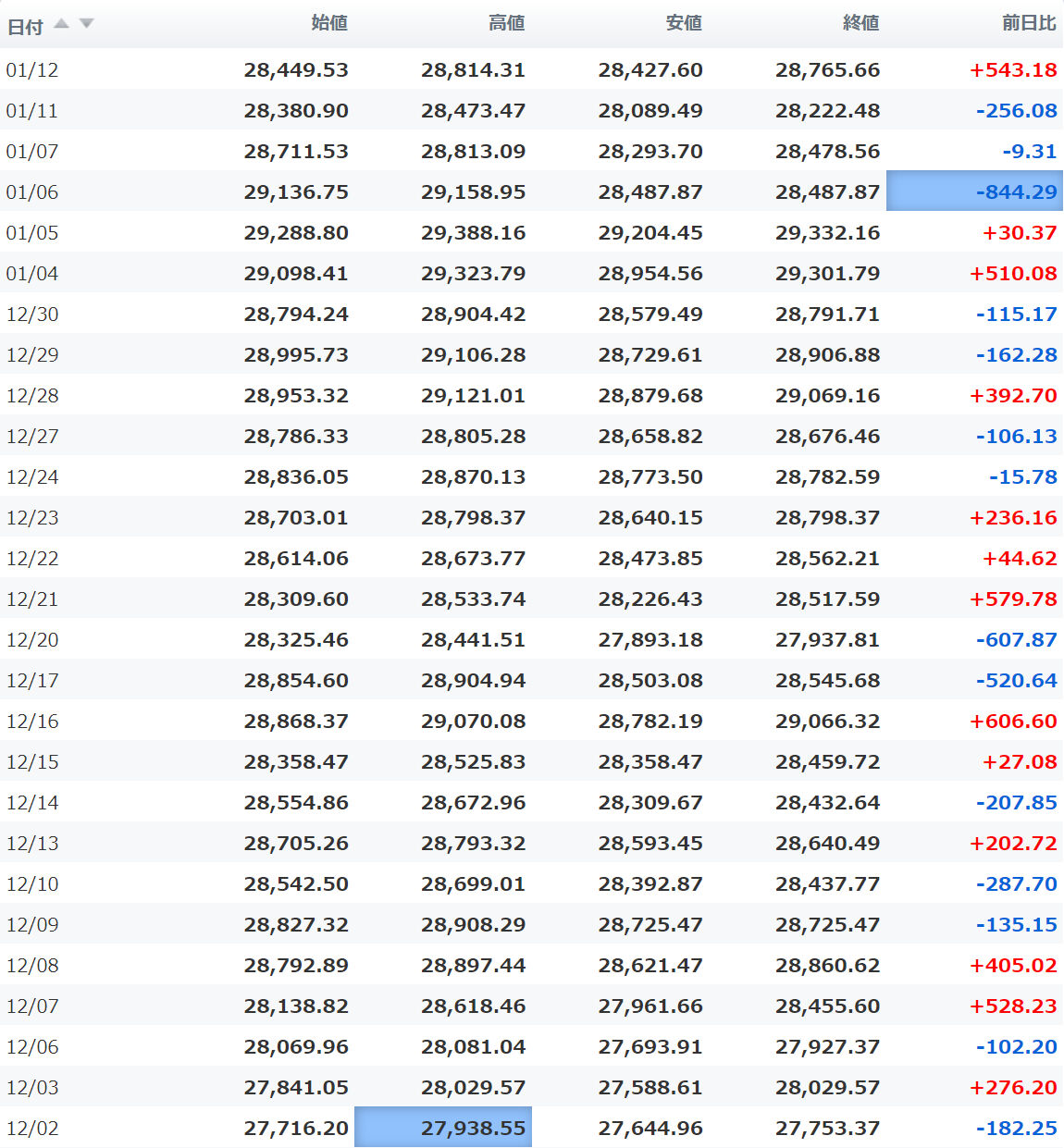Select the 12/20 date cell
The image size is (1064, 1148).
pyautogui.click(x=32, y=639)
